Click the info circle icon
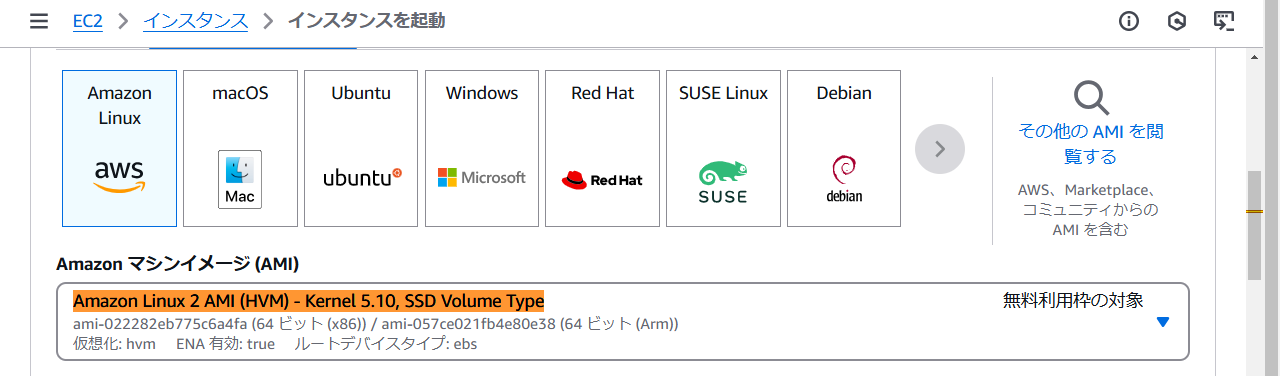 point(1129,21)
